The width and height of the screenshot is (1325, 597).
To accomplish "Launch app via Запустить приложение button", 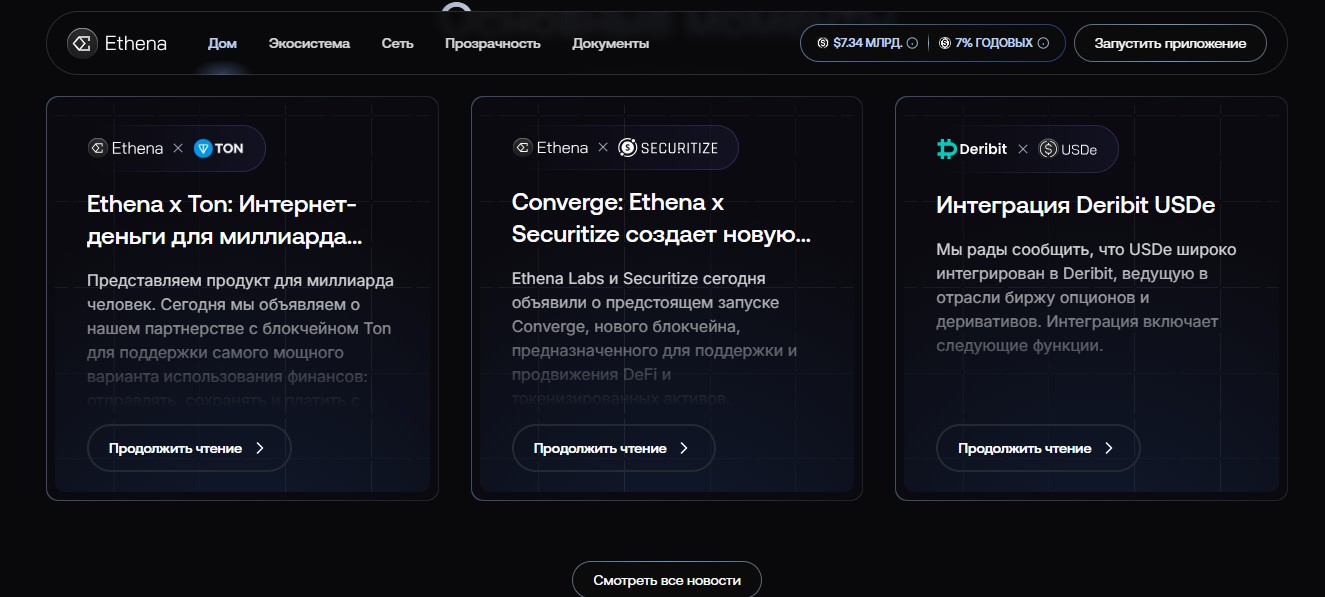I will coord(1170,43).
